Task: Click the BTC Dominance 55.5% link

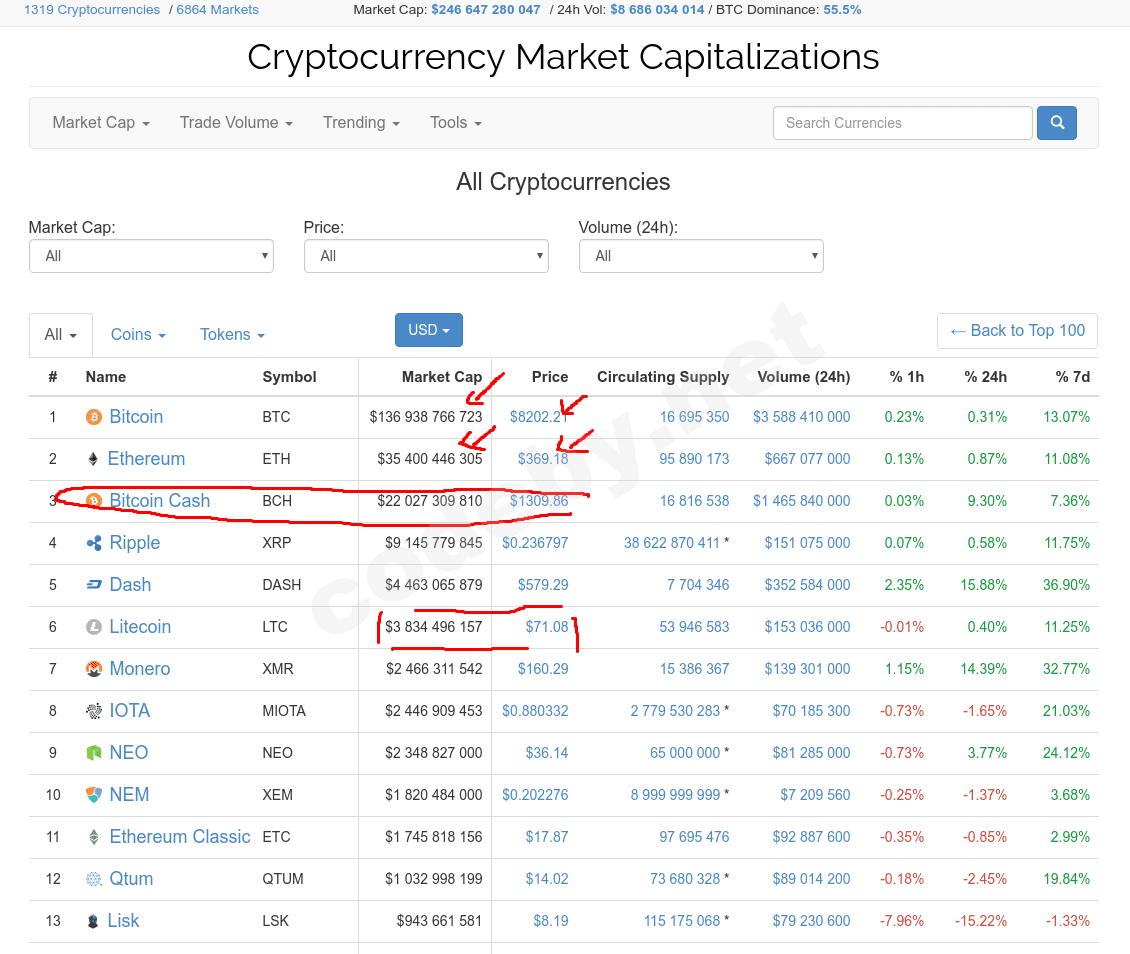Action: click(842, 10)
